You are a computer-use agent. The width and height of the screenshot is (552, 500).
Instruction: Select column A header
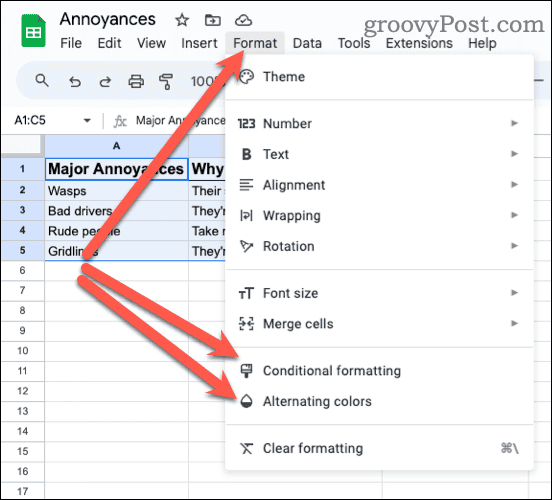tap(117, 146)
